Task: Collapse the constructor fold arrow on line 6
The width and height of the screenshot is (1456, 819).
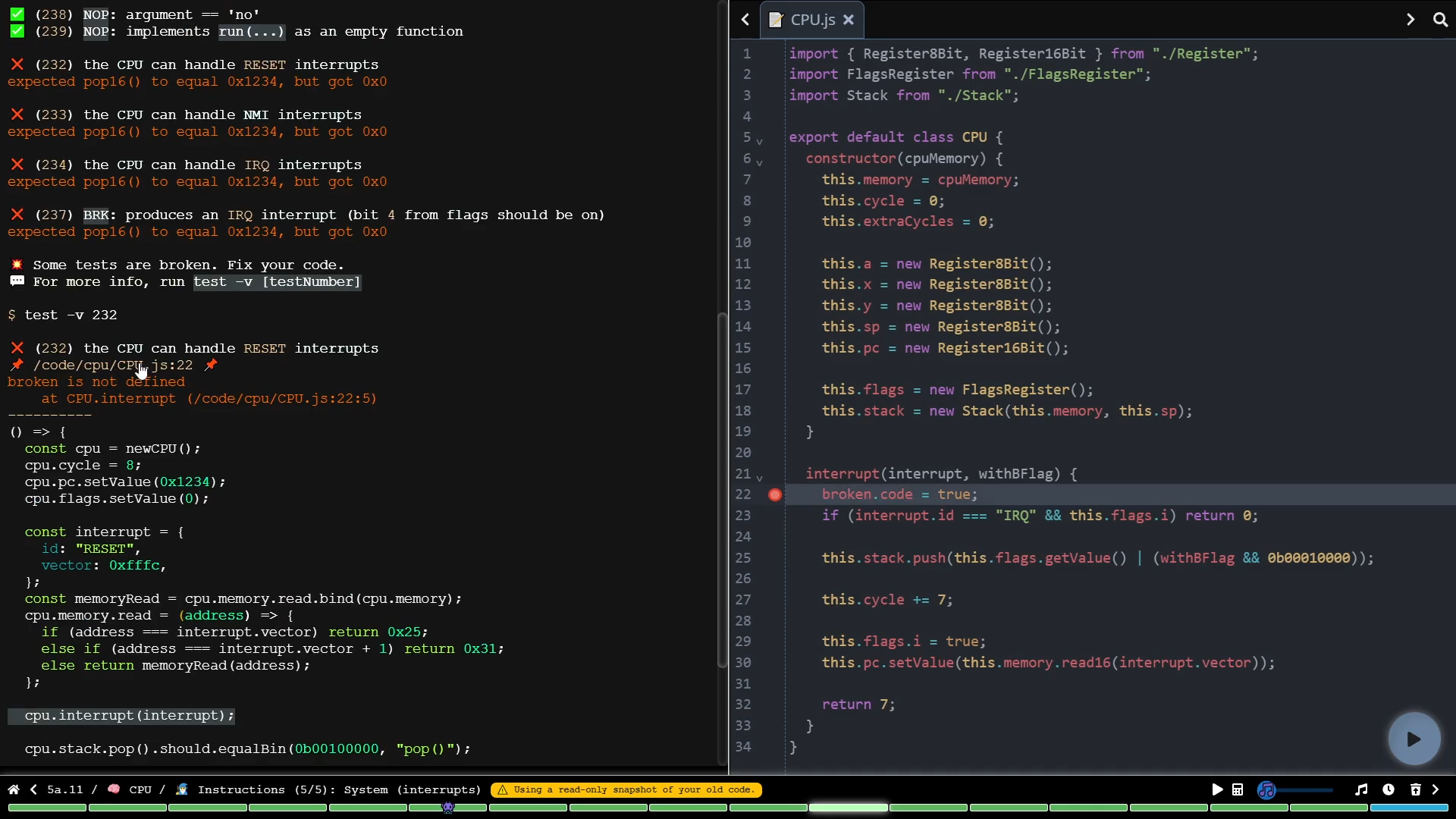Action: (759, 162)
